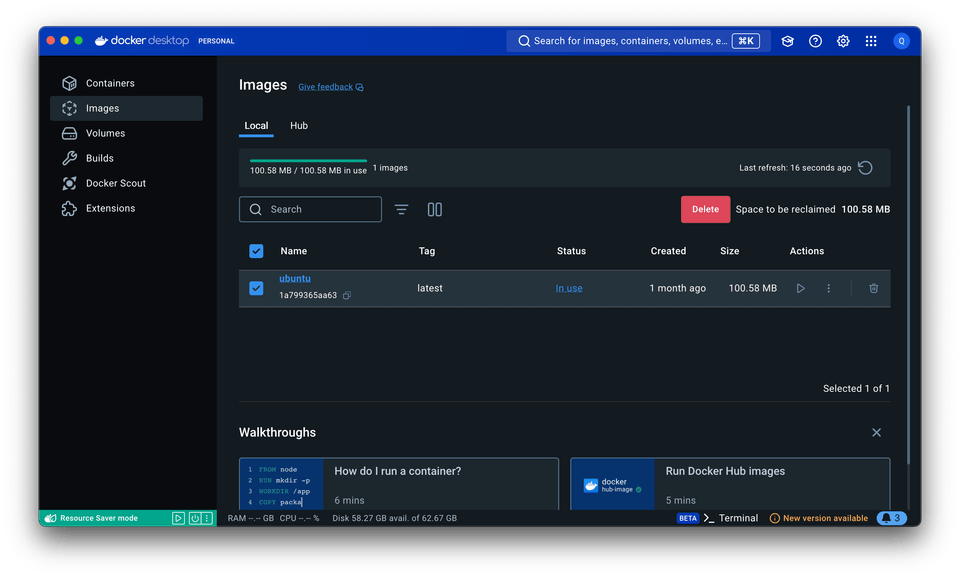Open the ubuntu image details link

(x=295, y=279)
